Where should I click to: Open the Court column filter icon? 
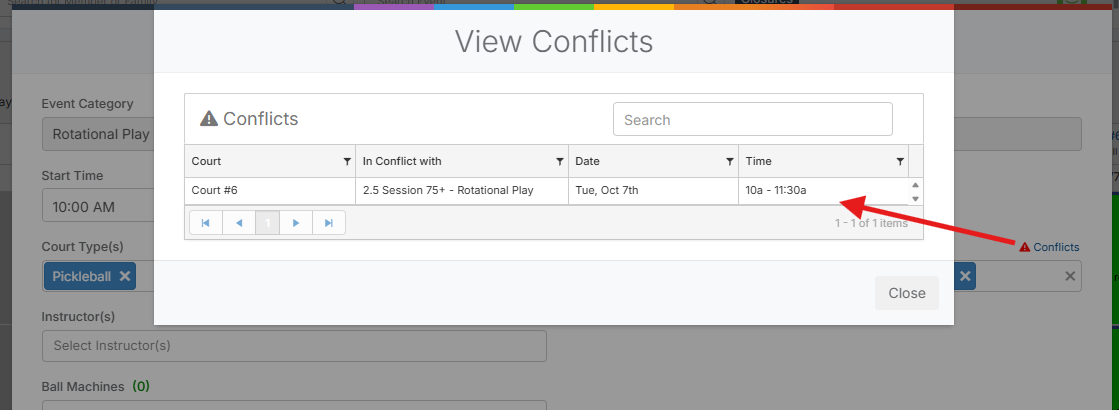[347, 161]
